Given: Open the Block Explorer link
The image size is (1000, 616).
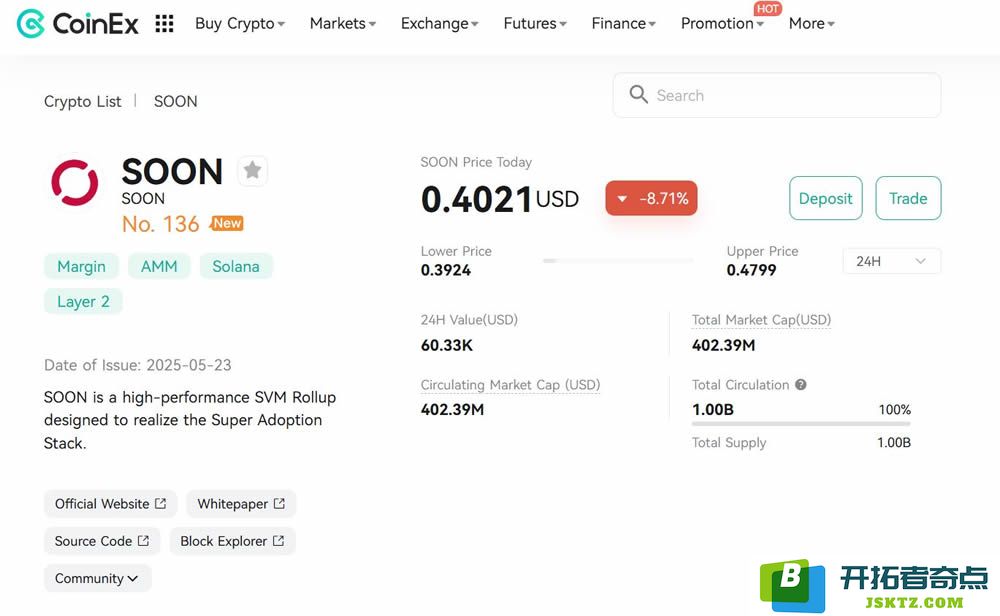Looking at the screenshot, I should (232, 541).
